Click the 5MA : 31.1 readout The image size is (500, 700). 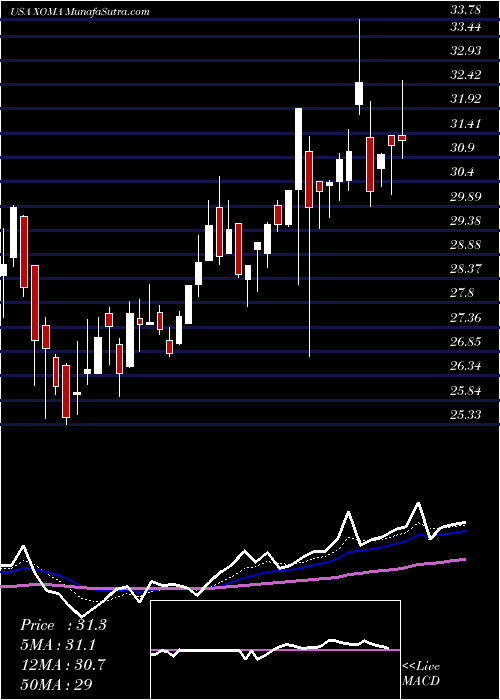[x=58, y=645]
